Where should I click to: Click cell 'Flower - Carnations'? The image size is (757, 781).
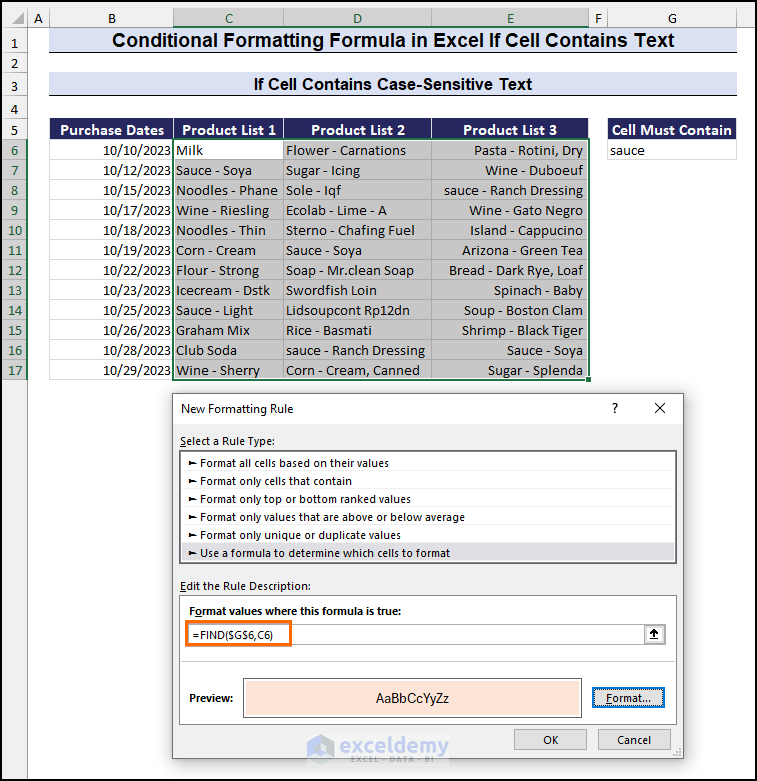(x=358, y=150)
